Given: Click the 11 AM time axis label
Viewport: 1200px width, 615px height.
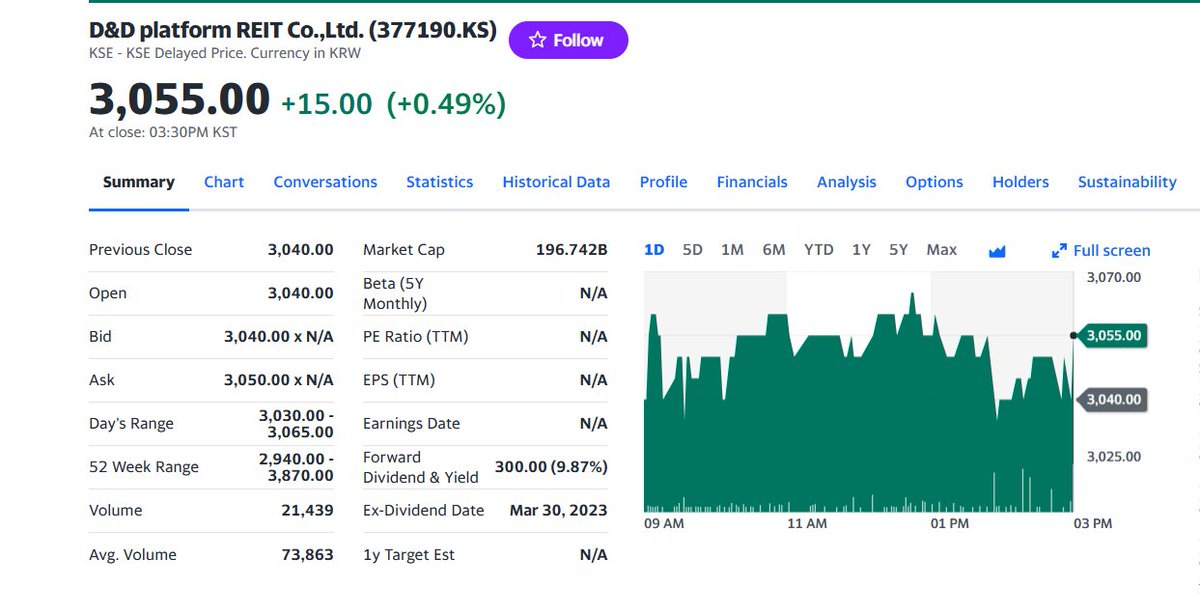Looking at the screenshot, I should coord(807,523).
